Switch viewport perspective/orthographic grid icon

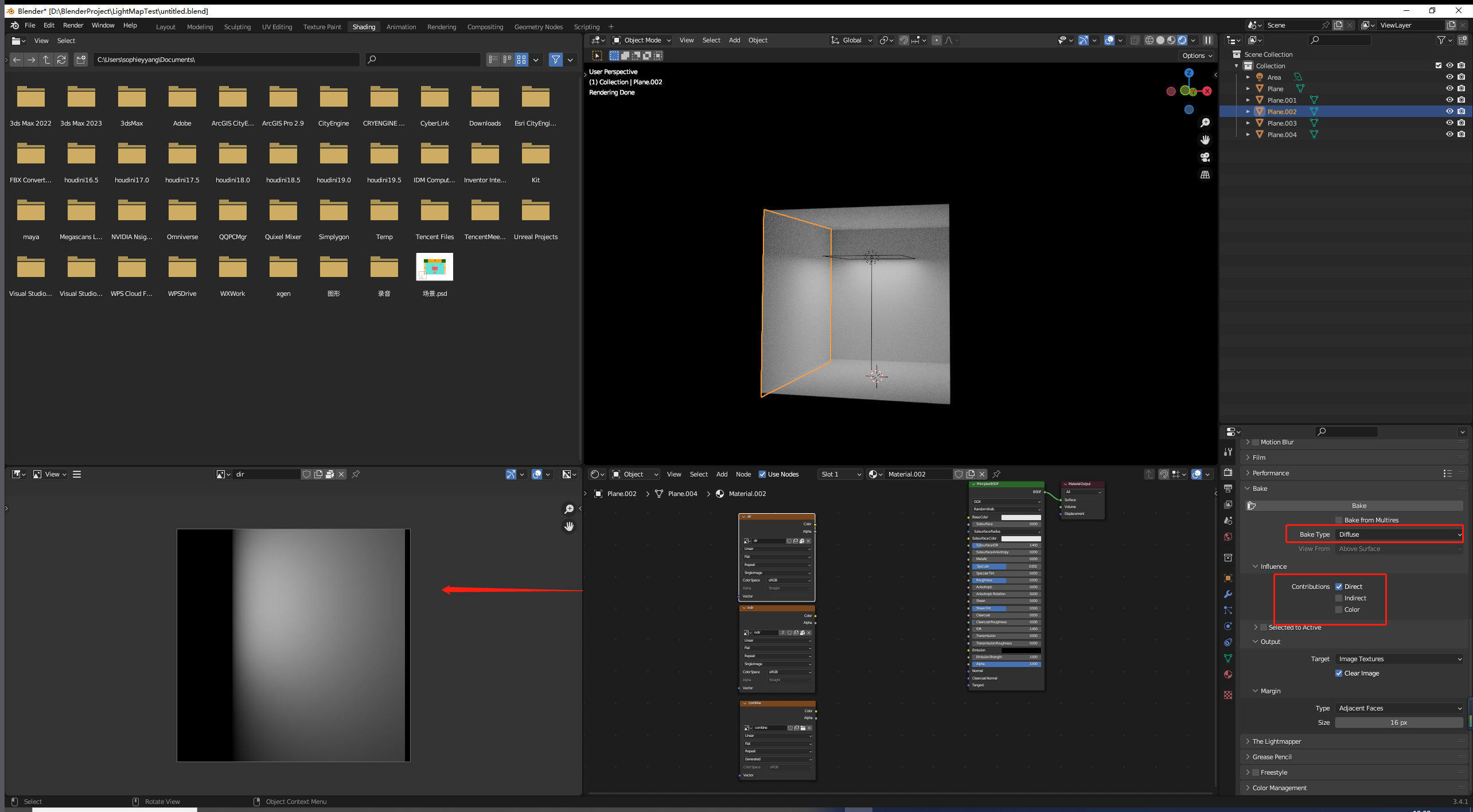pyautogui.click(x=1205, y=174)
